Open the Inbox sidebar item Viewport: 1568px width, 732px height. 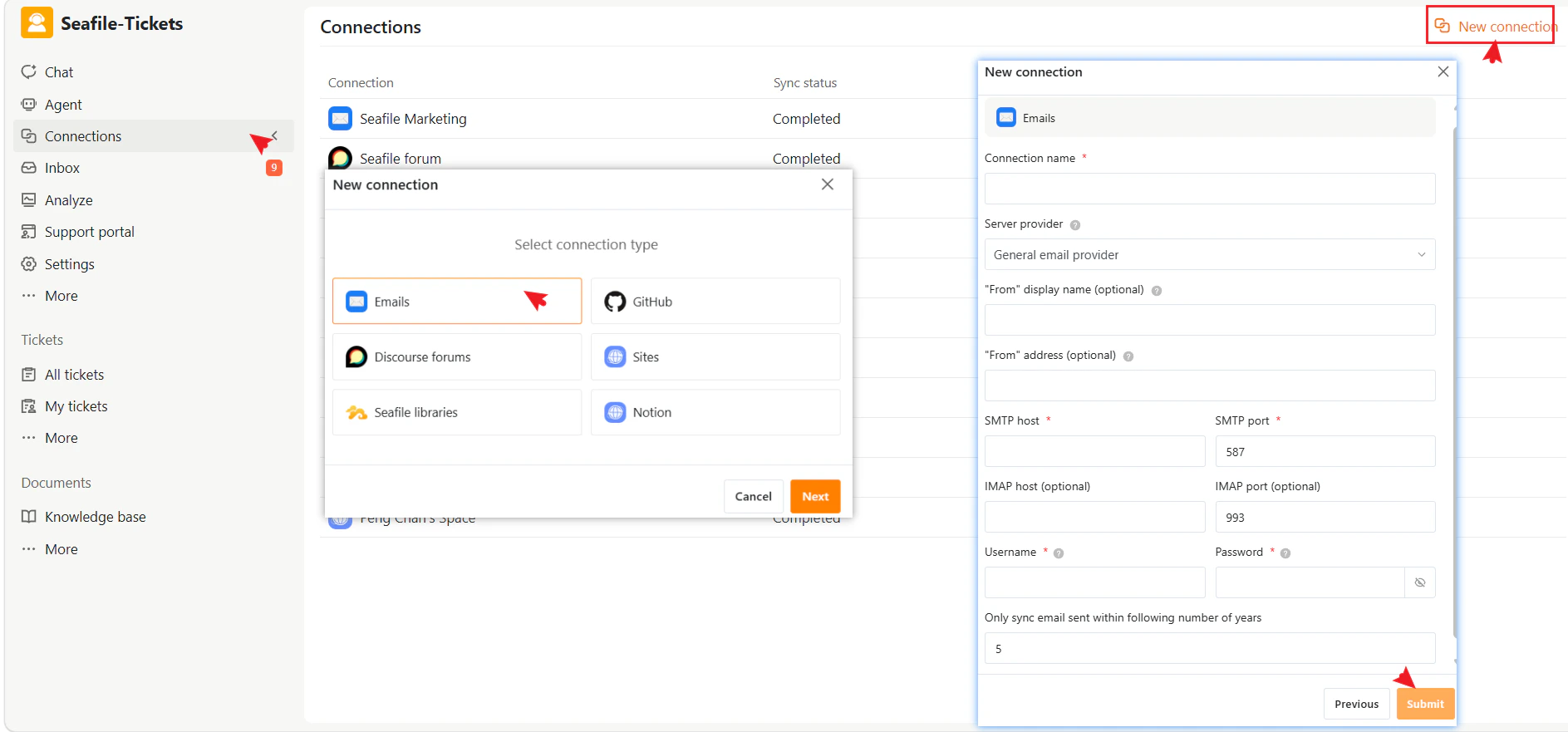click(x=62, y=168)
